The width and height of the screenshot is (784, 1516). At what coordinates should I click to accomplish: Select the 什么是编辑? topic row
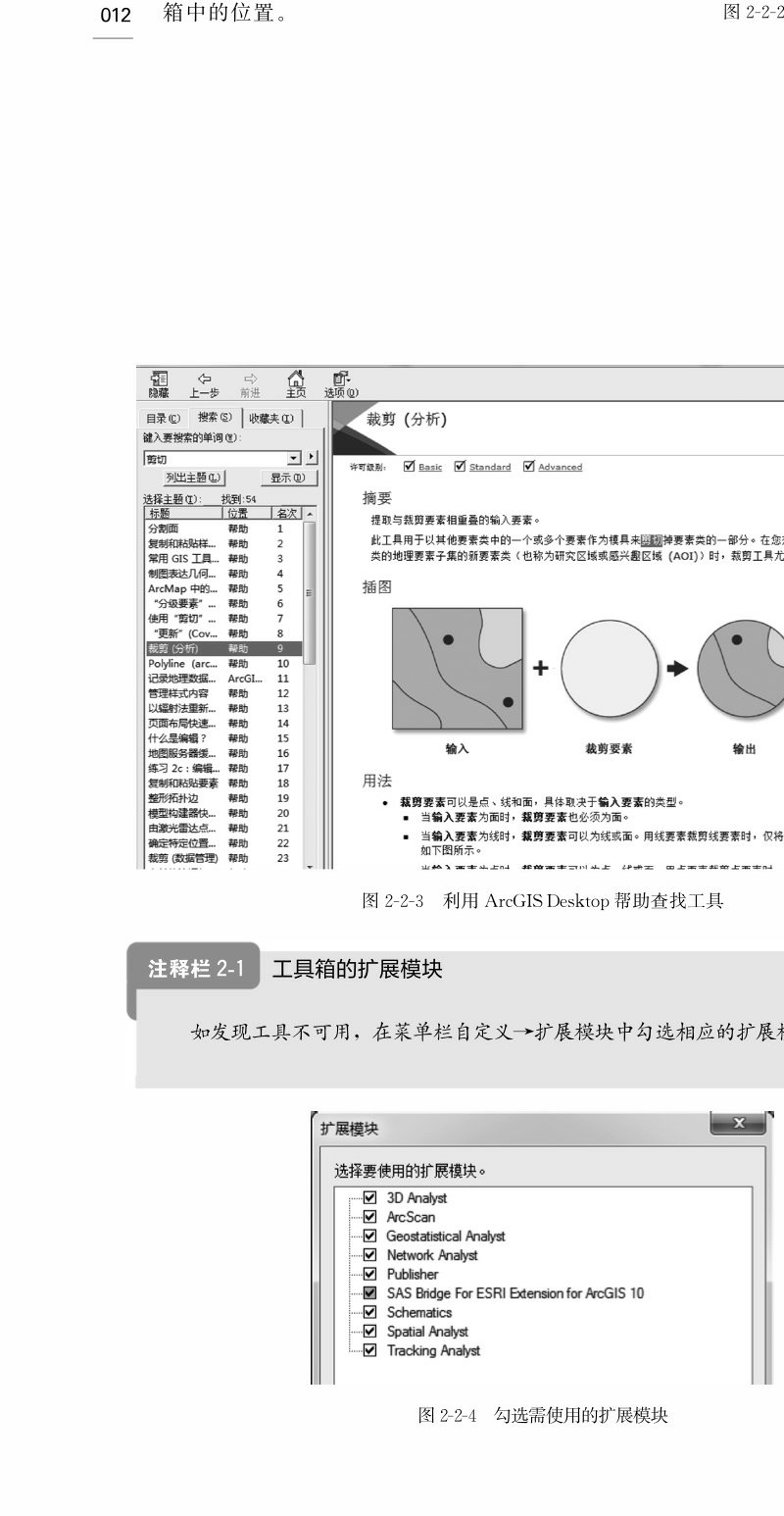coord(223,738)
